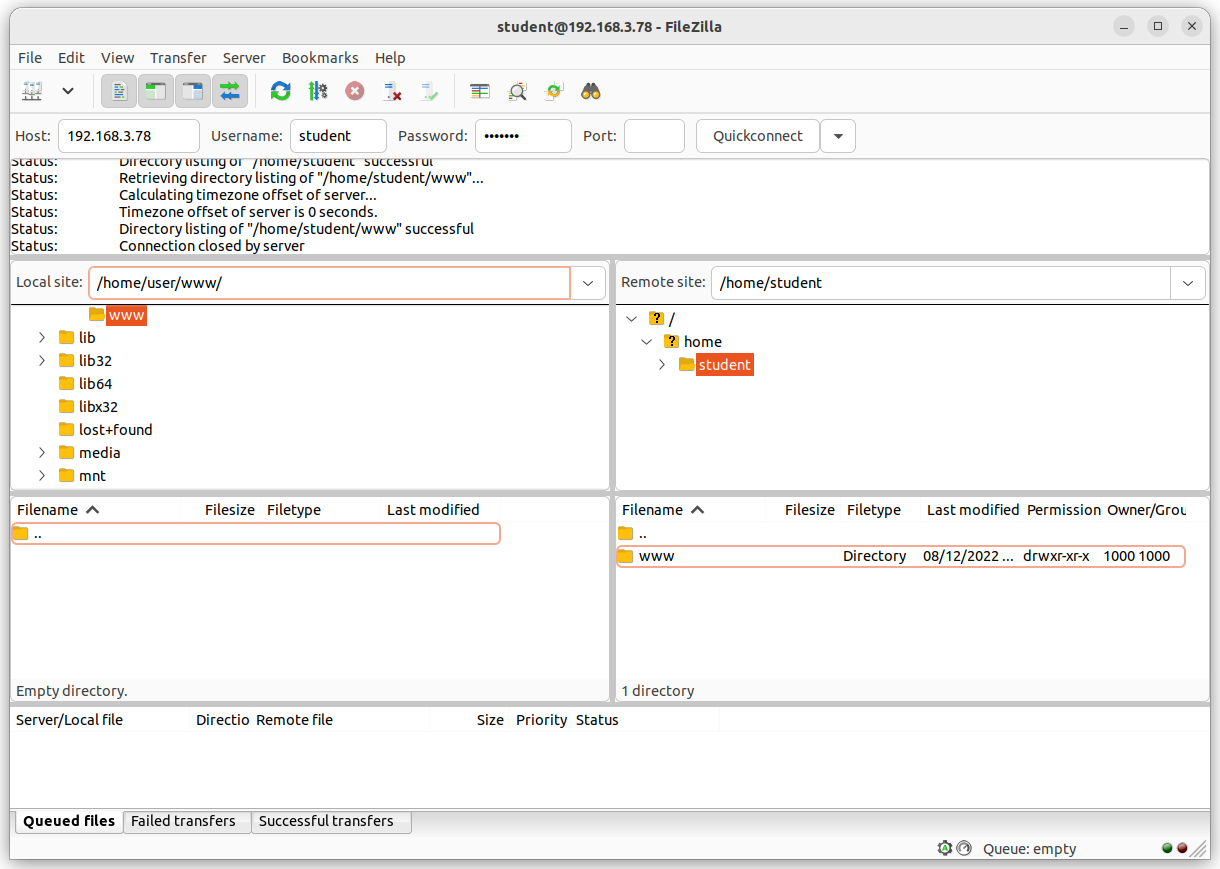1220x869 pixels.
Task: Open the Quickconnect history dropdown
Action: click(x=837, y=136)
